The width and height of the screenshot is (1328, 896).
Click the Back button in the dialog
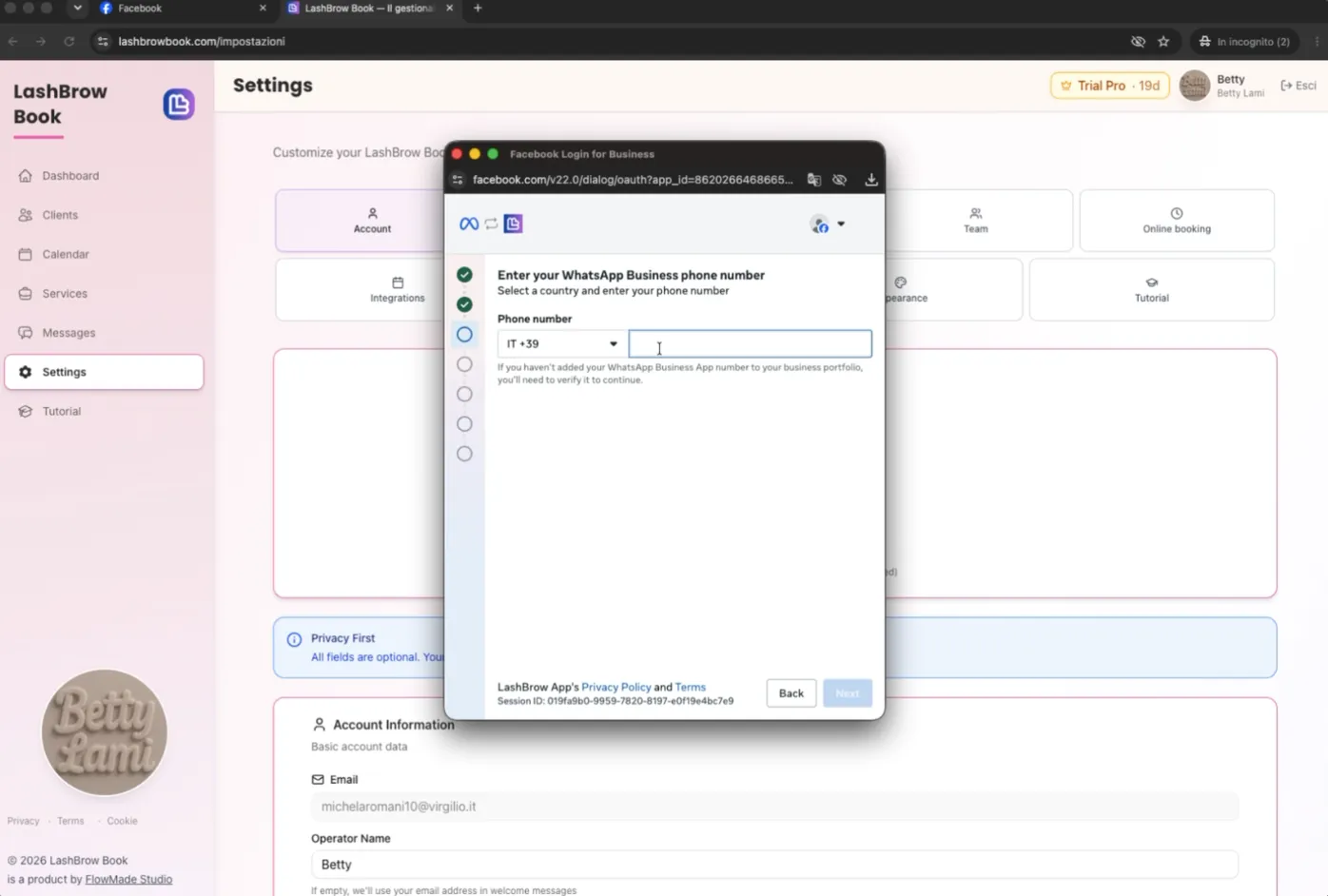pyautogui.click(x=791, y=693)
